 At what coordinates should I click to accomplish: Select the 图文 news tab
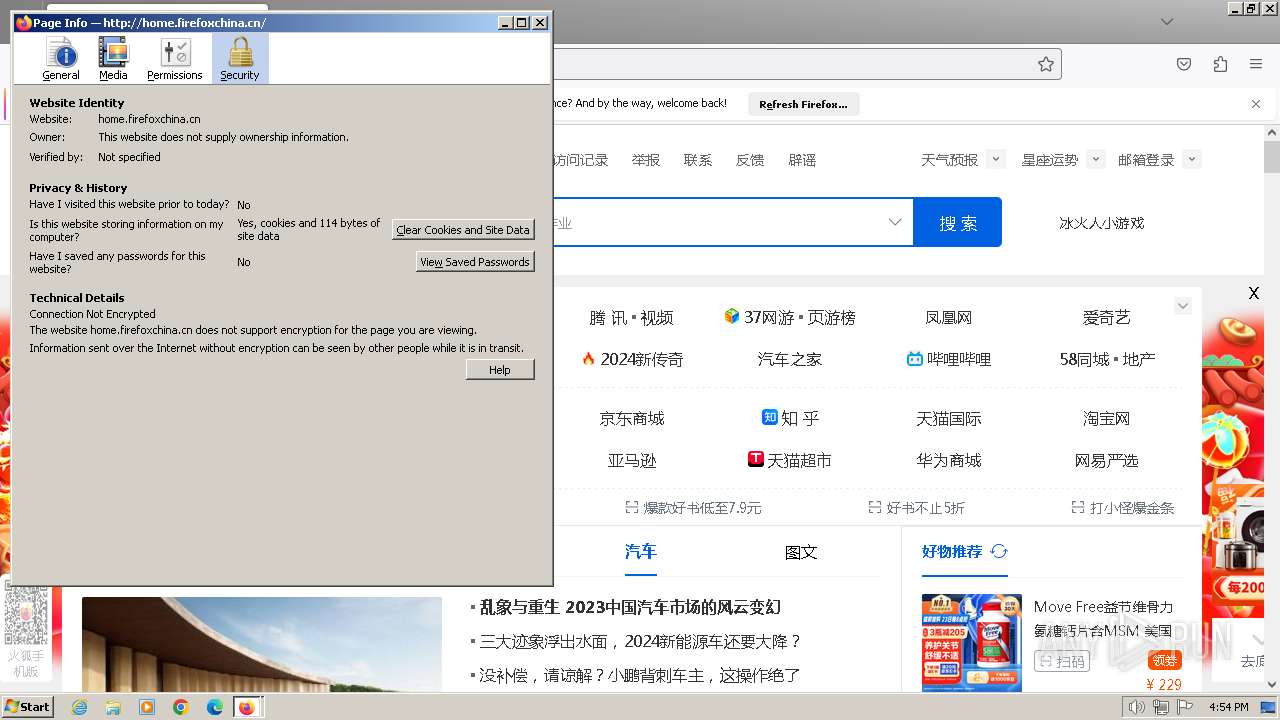pyautogui.click(x=801, y=552)
